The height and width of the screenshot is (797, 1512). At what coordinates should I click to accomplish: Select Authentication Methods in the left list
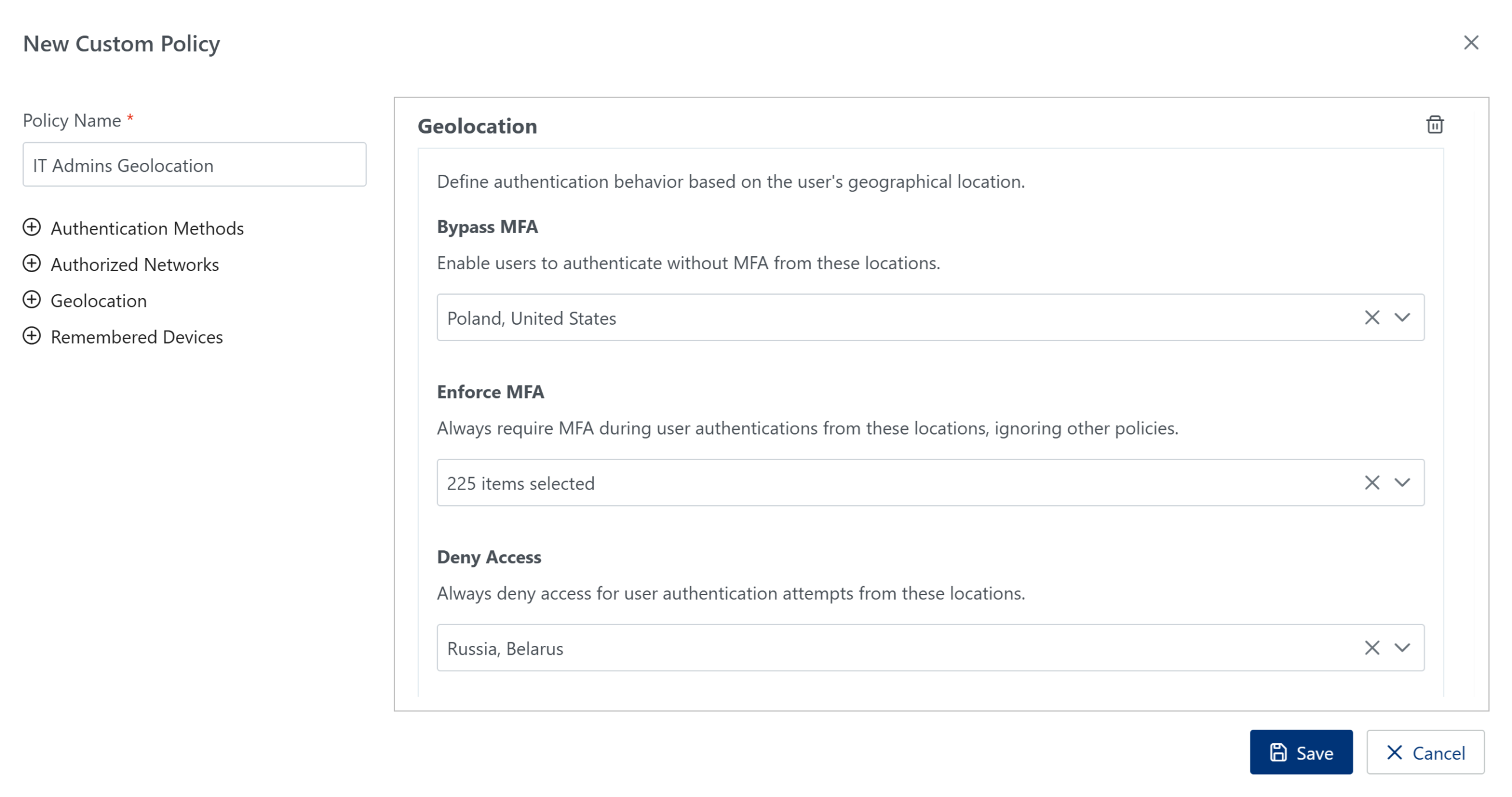pos(147,228)
